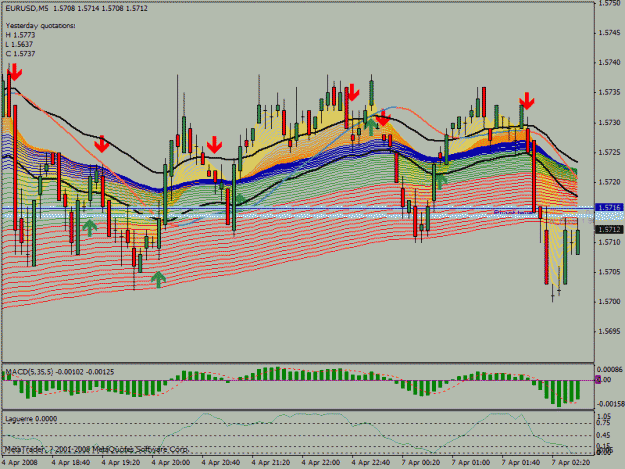Screen dimensions: 625x469
Task: Click the '4 Apr 2008' time label
Action: pos(20,463)
